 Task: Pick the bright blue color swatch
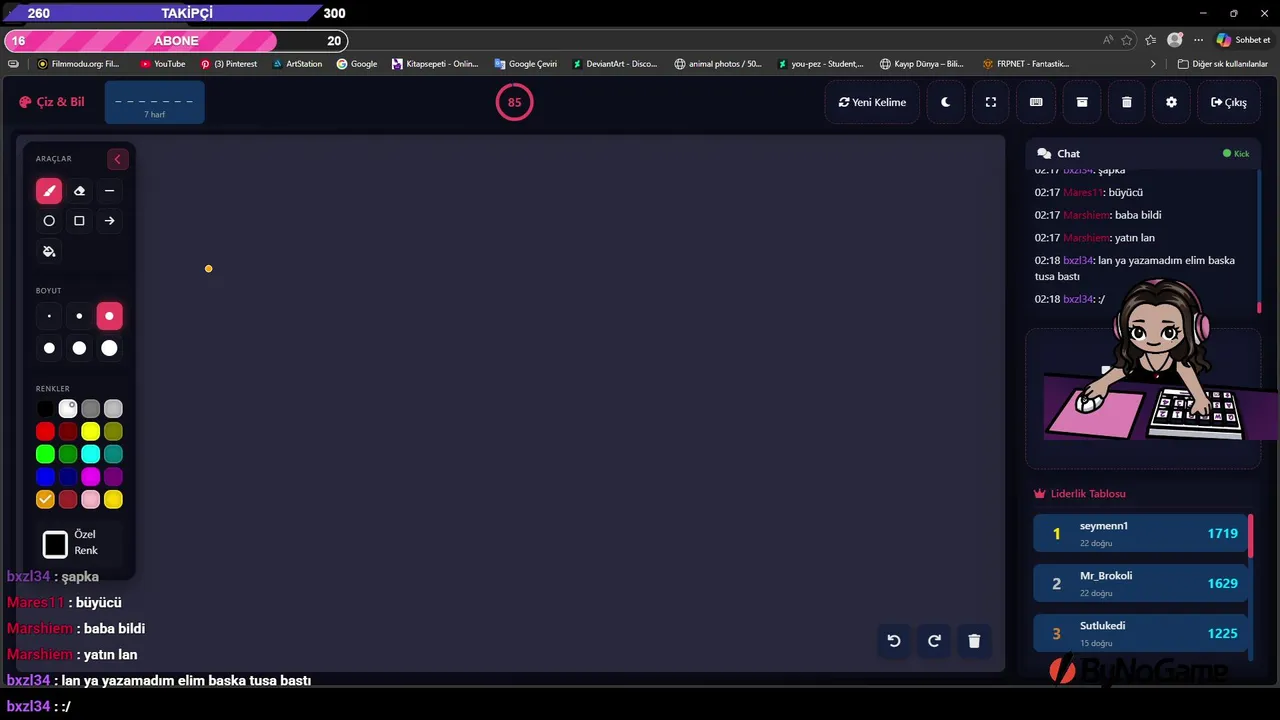click(45, 477)
